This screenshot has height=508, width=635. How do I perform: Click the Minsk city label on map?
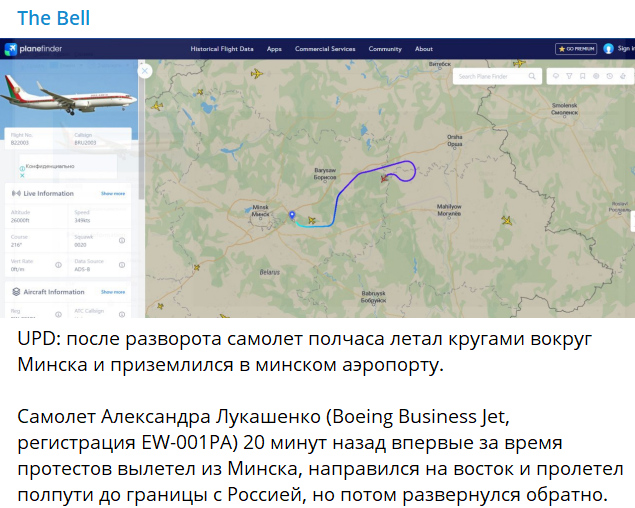click(x=260, y=211)
